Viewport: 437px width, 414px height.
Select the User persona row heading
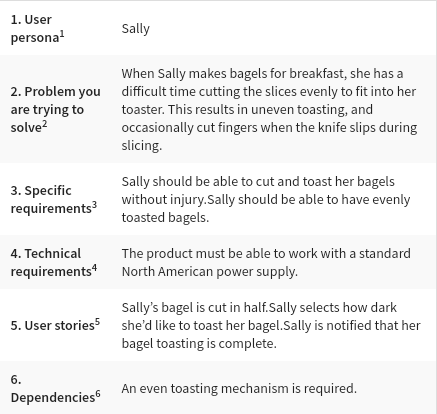tap(37, 29)
